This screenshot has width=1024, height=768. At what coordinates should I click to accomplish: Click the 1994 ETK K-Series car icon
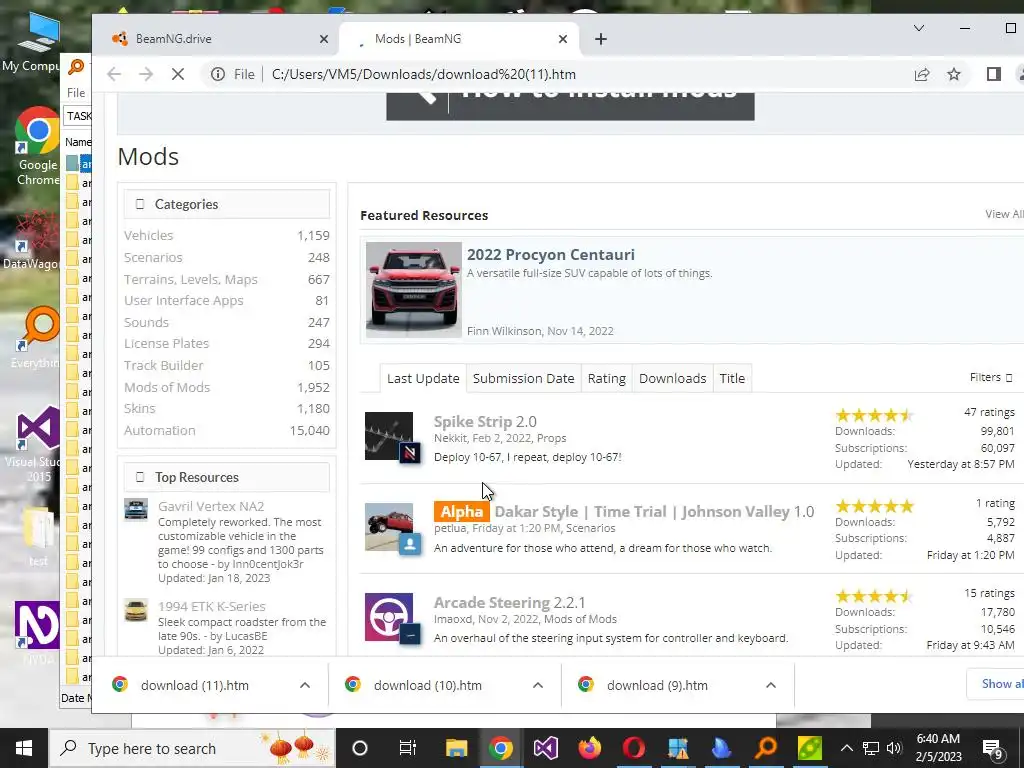136,610
